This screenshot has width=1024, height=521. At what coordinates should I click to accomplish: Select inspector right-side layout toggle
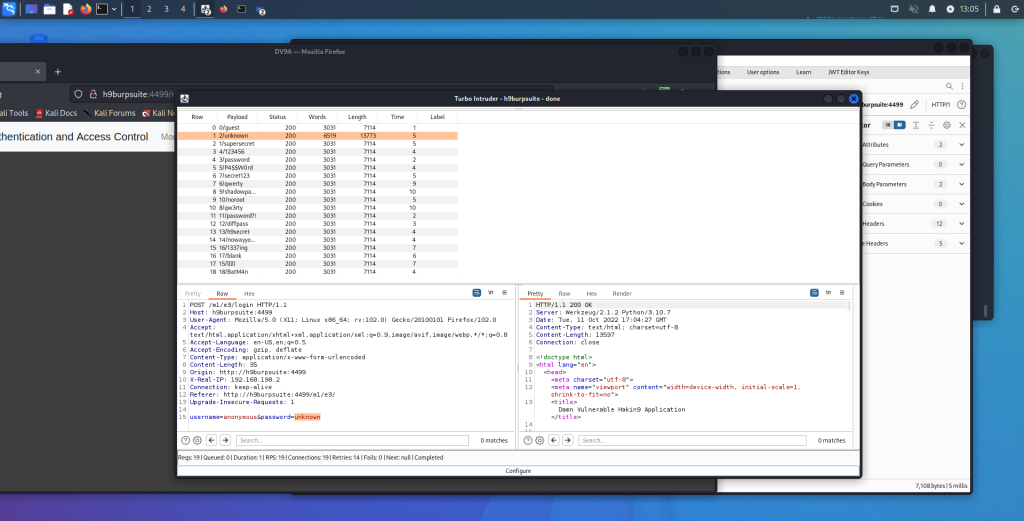[899, 125]
